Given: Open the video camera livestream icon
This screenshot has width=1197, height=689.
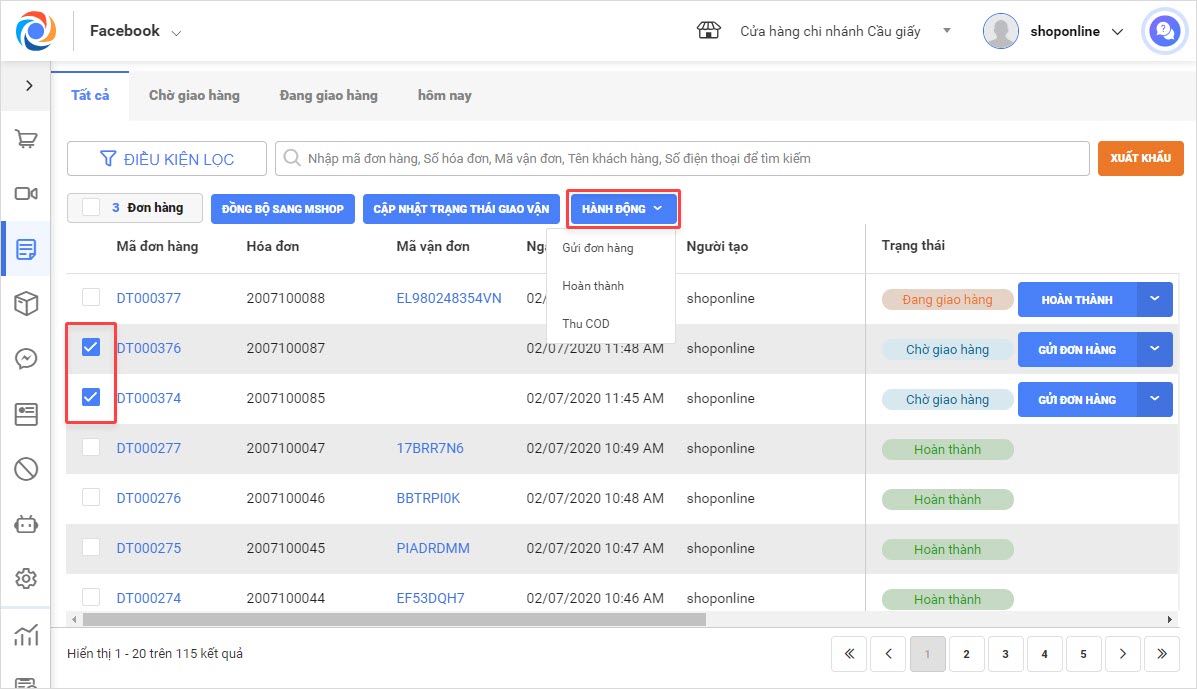Looking at the screenshot, I should coord(27,194).
